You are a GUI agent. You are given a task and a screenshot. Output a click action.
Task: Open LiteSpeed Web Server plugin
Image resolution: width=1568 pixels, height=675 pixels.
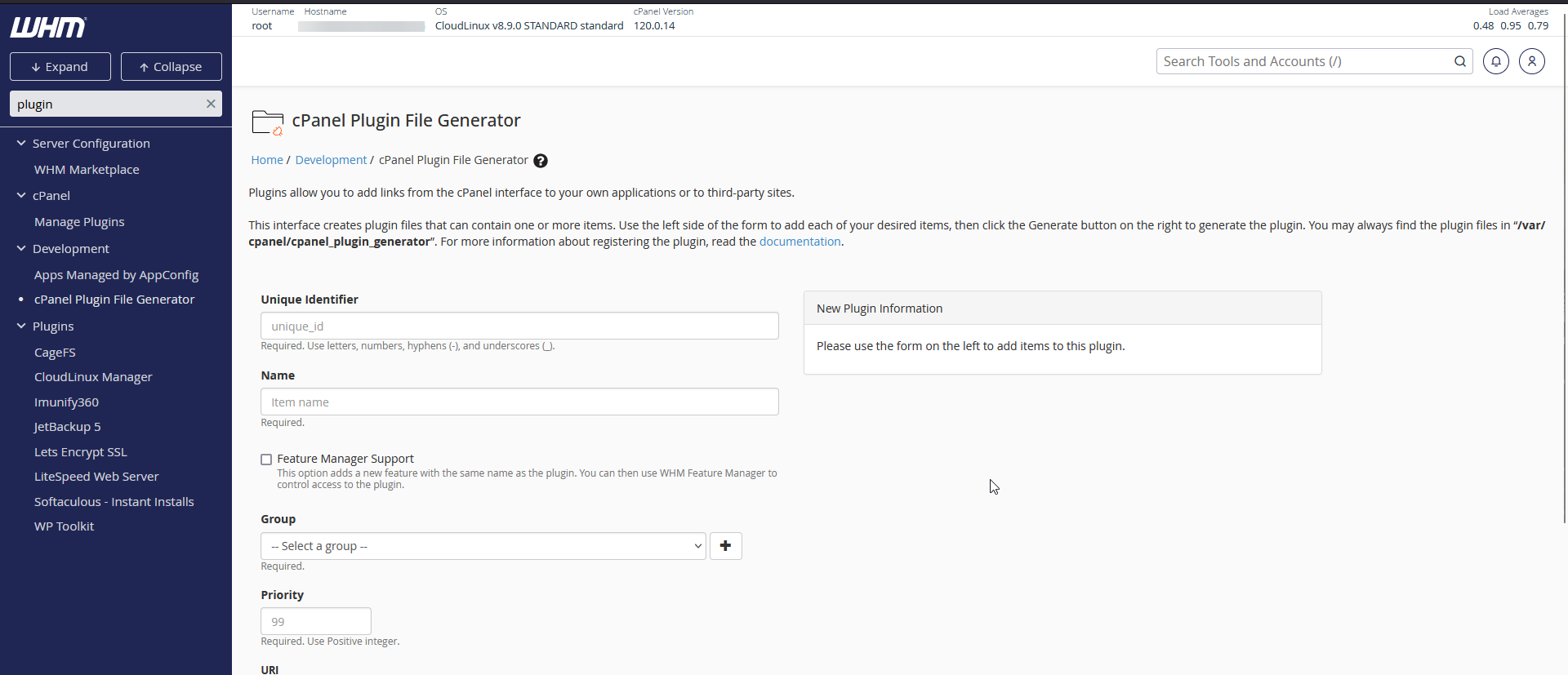click(x=96, y=477)
